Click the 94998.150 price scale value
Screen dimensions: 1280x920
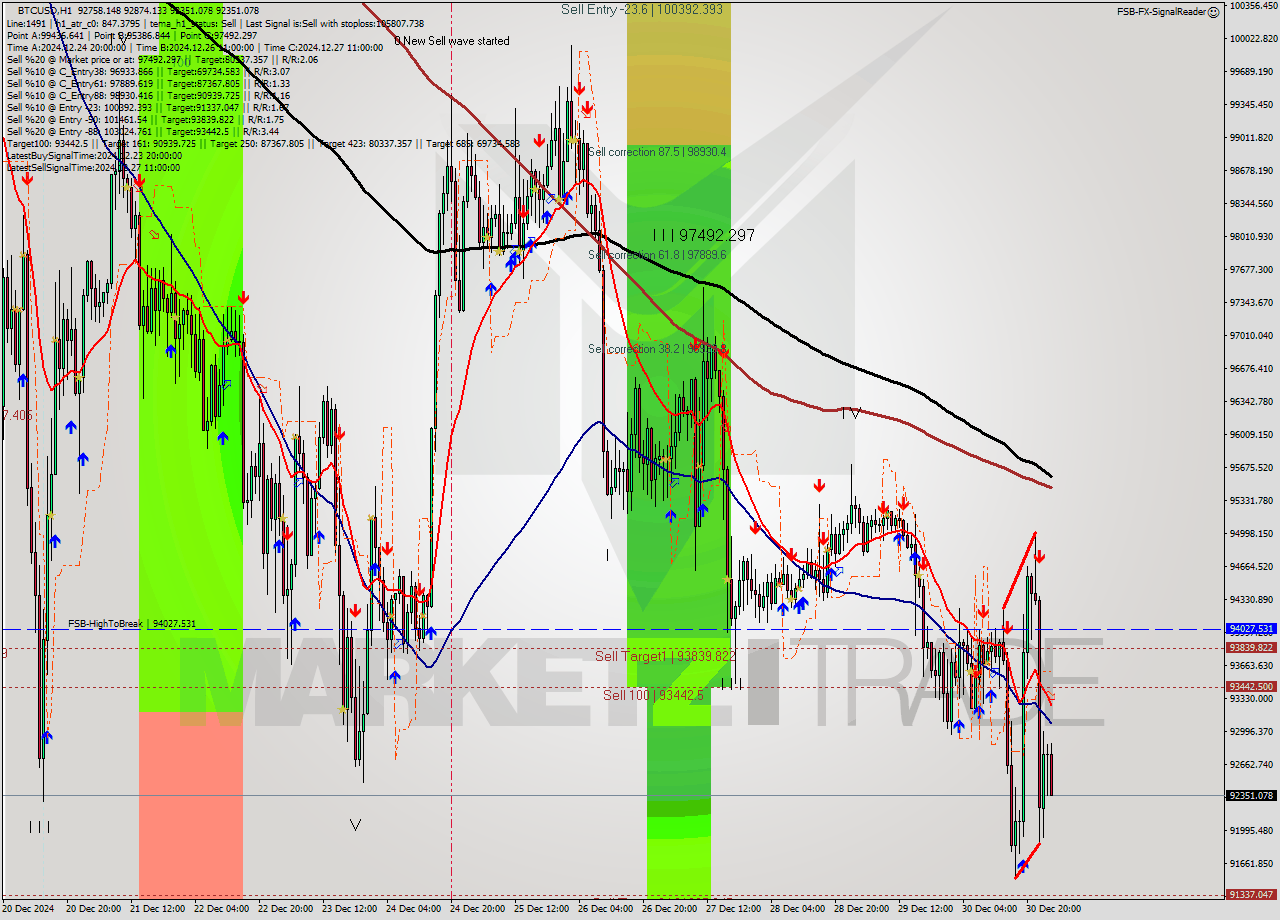point(1252,534)
